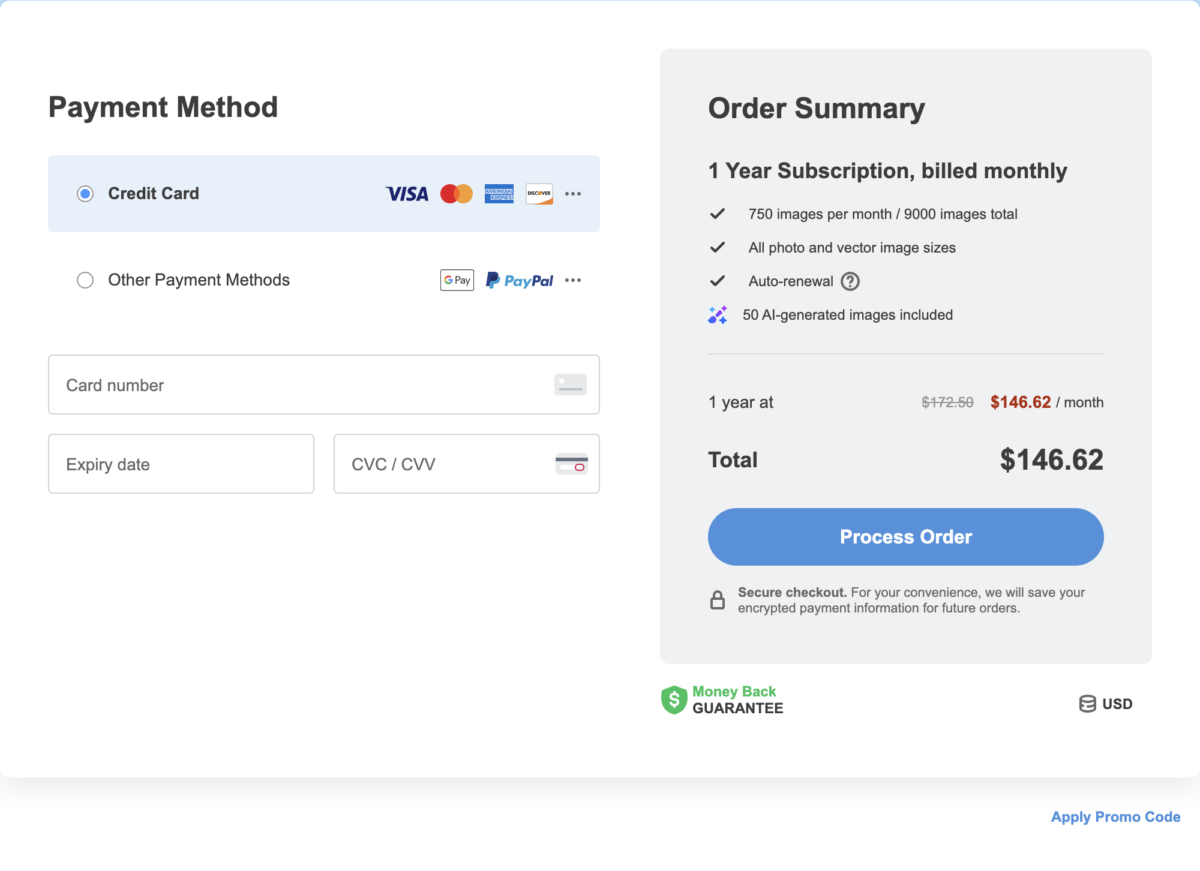Expand more credit card brands via ellipsis
Screen dimensions: 1200x871
tap(572, 193)
